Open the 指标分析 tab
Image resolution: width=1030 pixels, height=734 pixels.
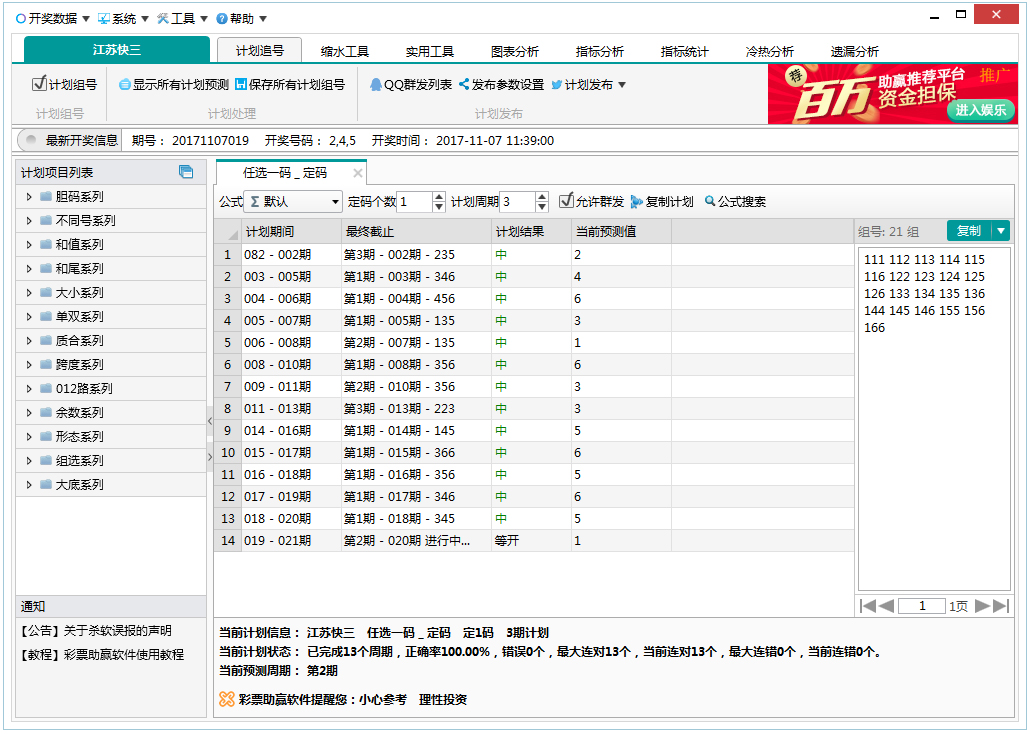pos(599,51)
